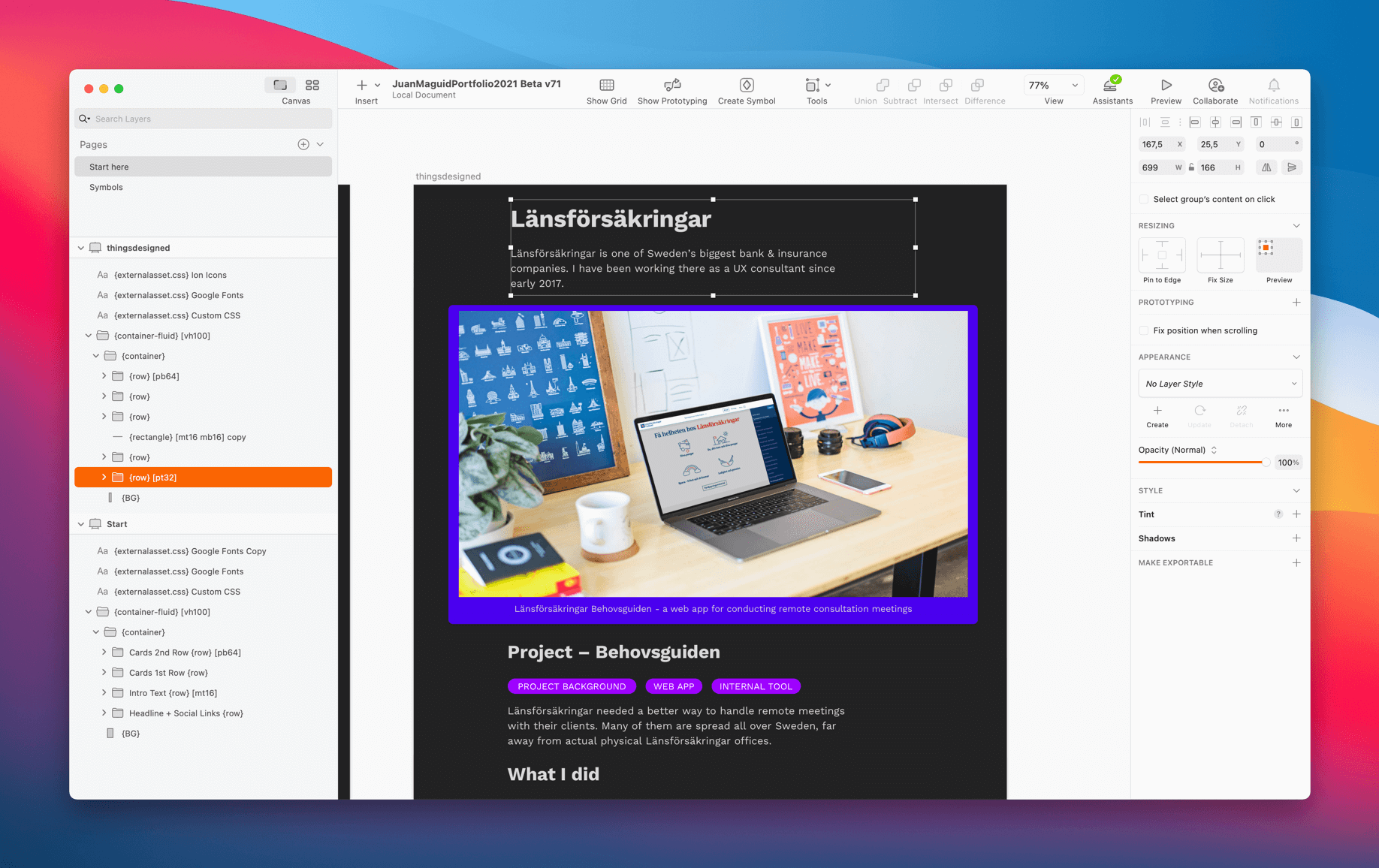
Task: Click the Union boolean icon
Action: pyautogui.click(x=883, y=85)
